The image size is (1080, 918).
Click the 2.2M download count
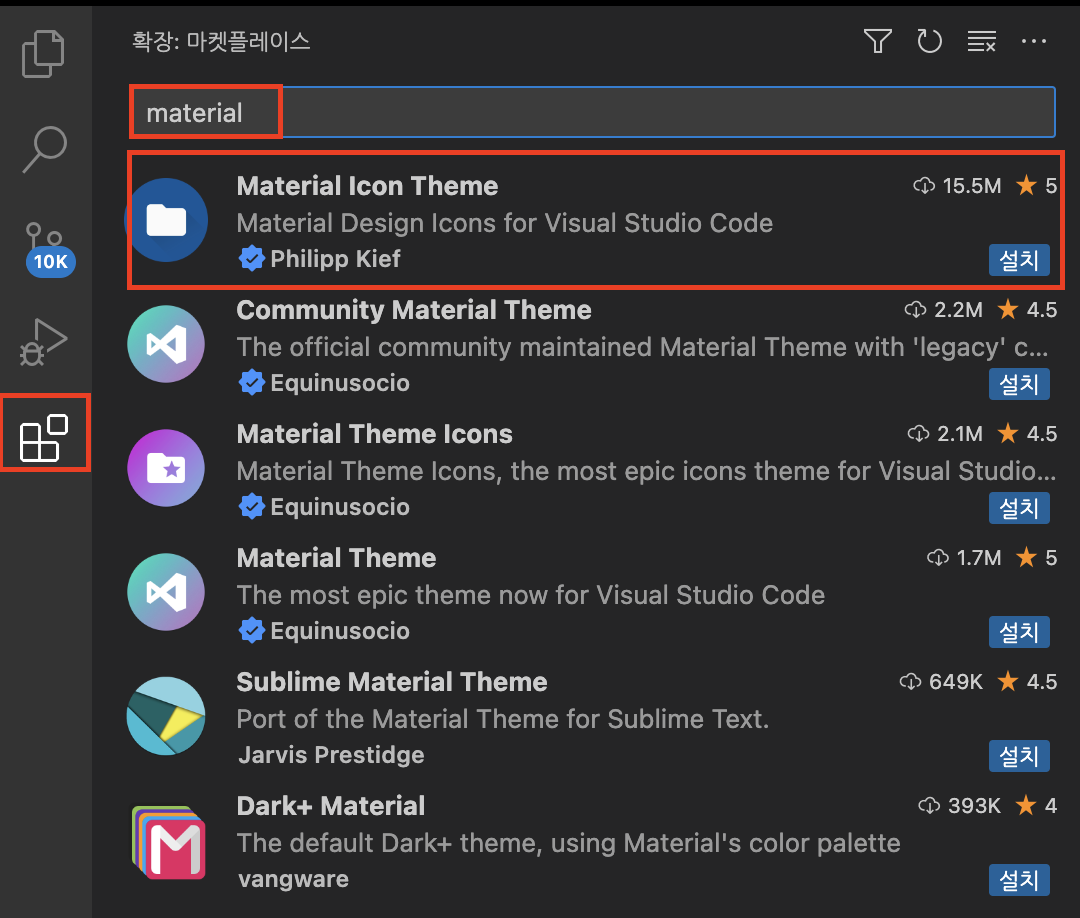pyautogui.click(x=958, y=310)
